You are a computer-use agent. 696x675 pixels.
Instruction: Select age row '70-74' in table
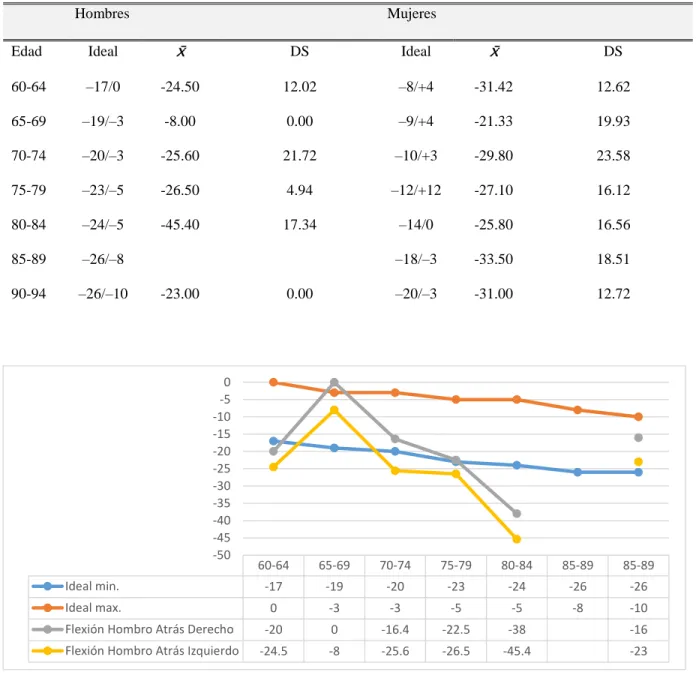tap(28, 156)
